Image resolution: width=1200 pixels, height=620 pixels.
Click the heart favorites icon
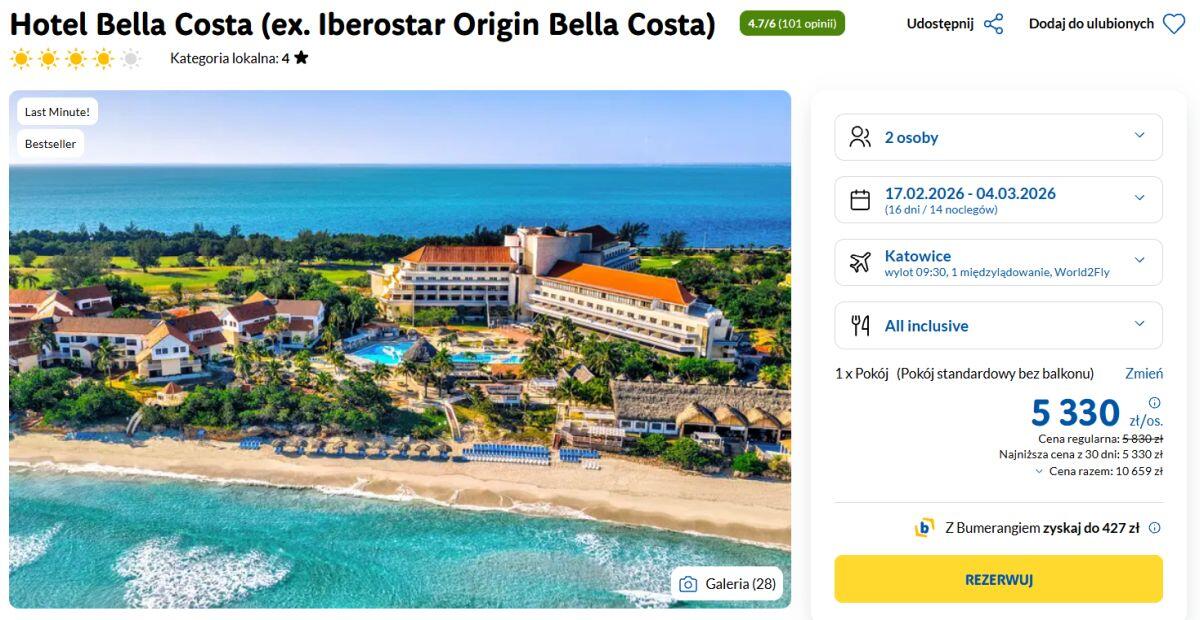[1174, 24]
